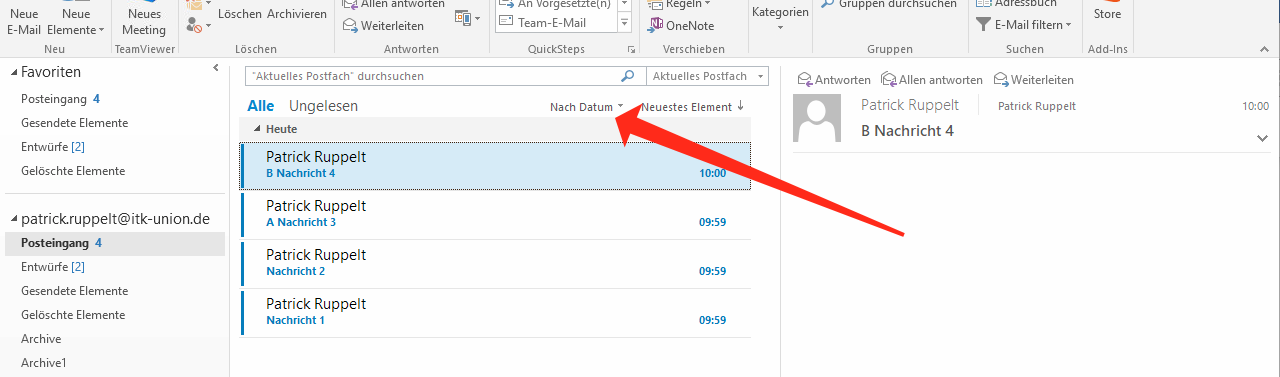Click the Löschen button in the ribbon

(x=240, y=14)
